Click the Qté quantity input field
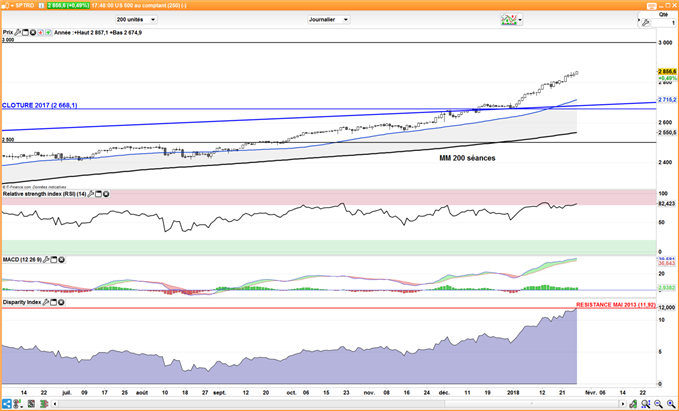 pos(663,23)
